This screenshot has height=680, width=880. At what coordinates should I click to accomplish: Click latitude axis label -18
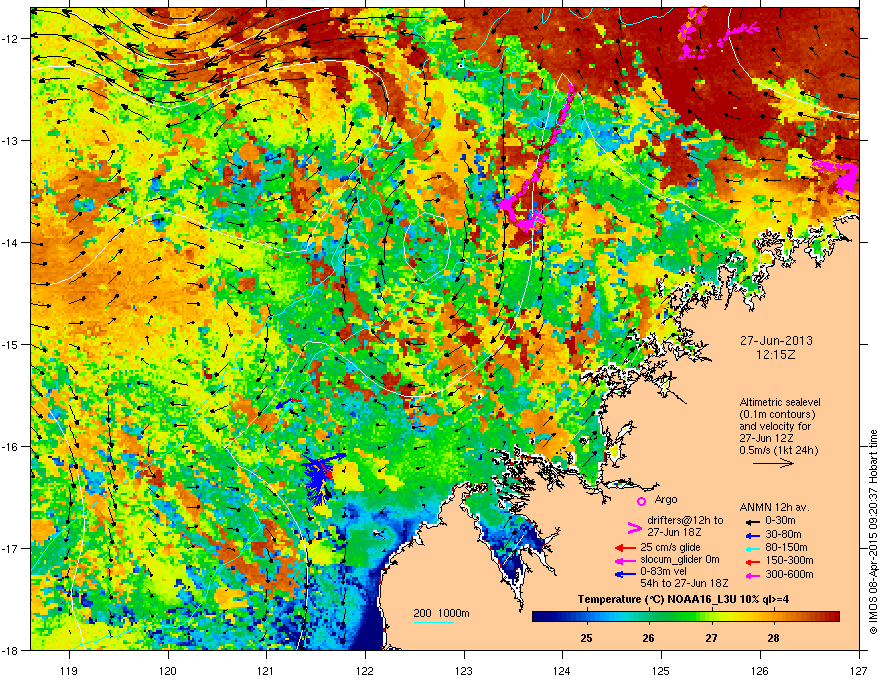(x=11, y=651)
